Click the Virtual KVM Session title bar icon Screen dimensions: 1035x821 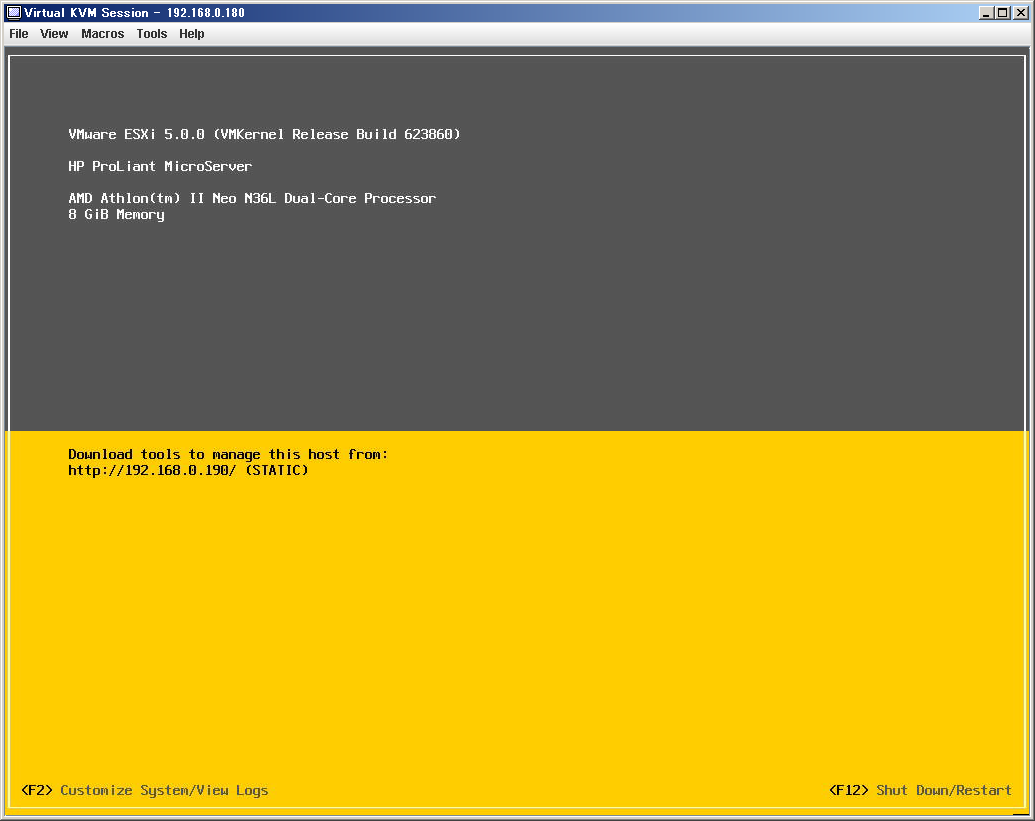13,13
